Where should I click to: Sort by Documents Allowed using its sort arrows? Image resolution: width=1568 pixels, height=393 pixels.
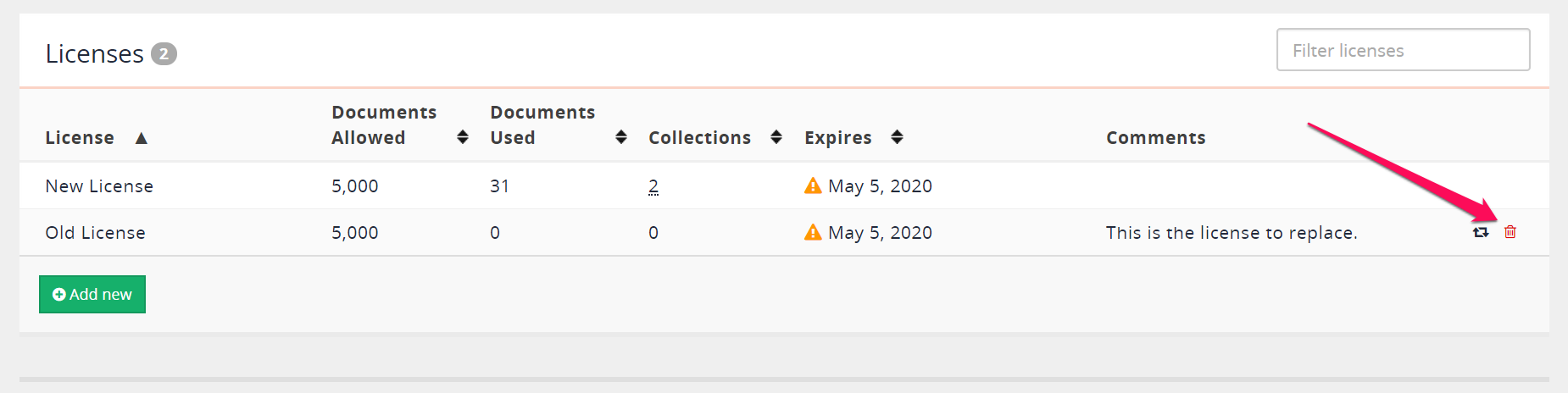(463, 137)
